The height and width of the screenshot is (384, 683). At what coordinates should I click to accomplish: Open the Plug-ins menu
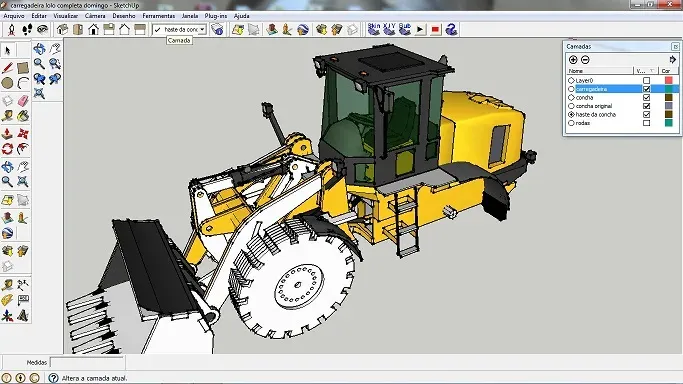pyautogui.click(x=216, y=16)
